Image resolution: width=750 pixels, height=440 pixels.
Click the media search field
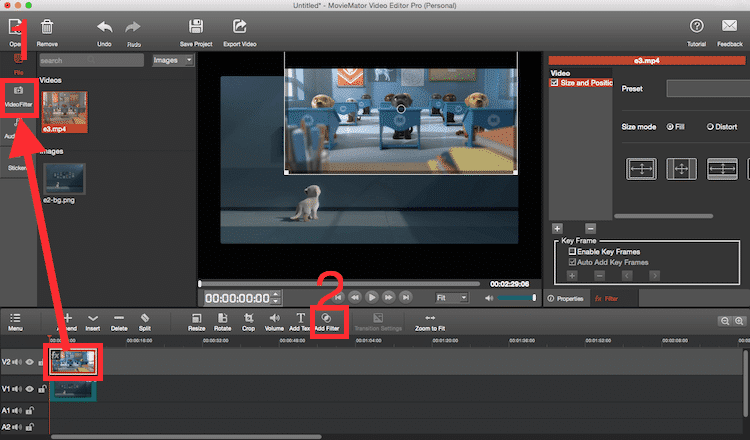point(91,60)
